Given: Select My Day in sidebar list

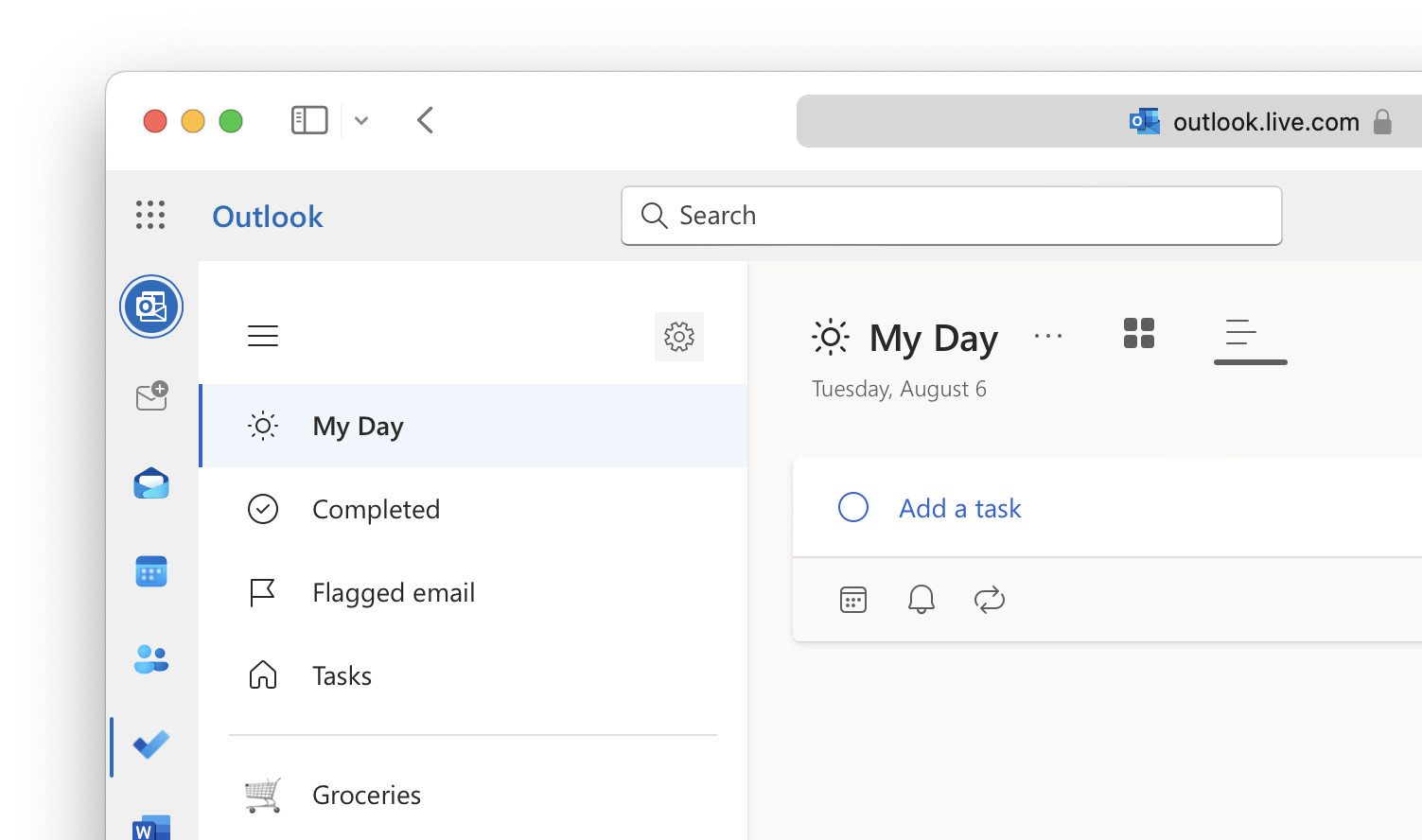Looking at the screenshot, I should click(473, 426).
